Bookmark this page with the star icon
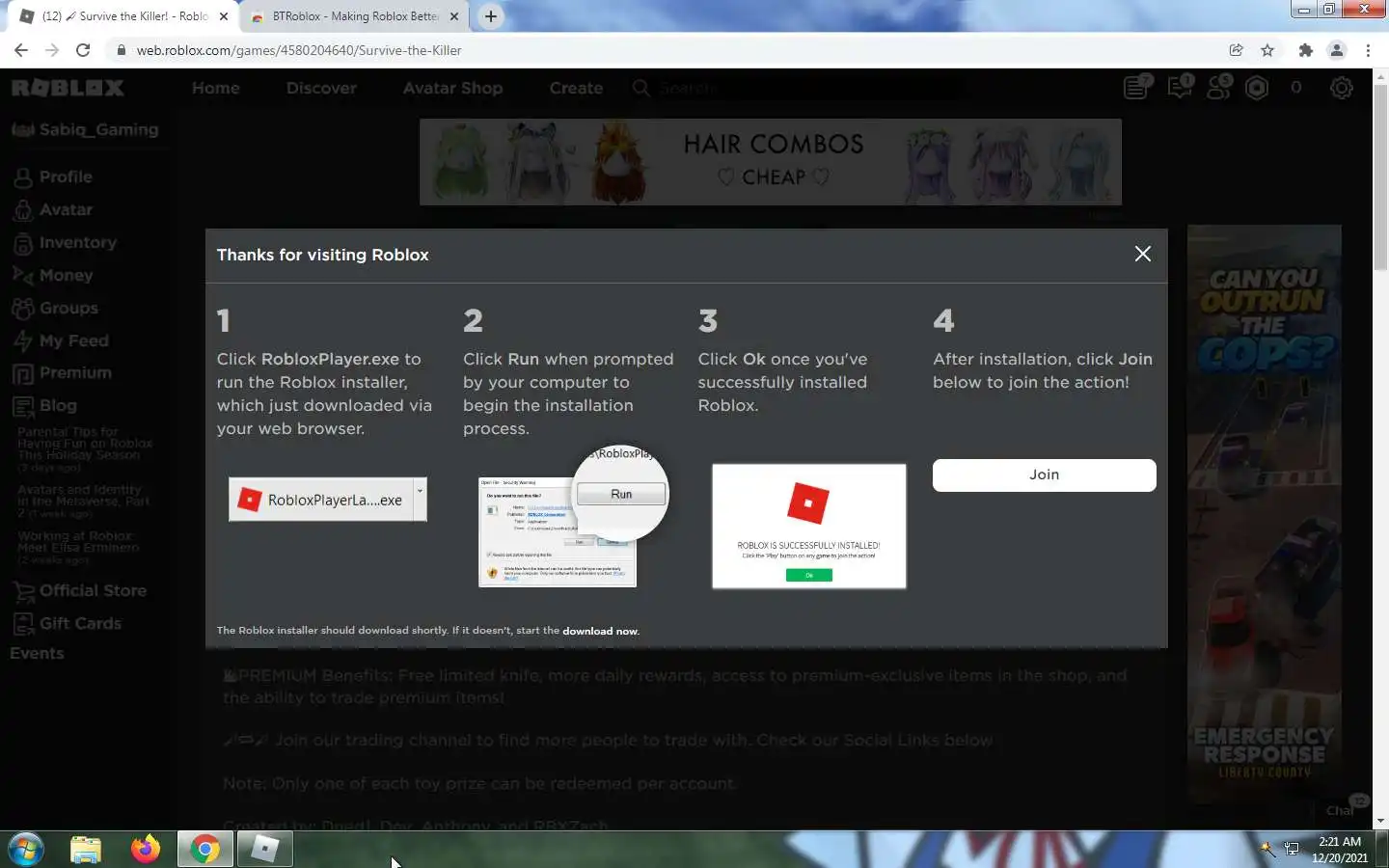Screen dimensions: 1389x868 click(1267, 50)
